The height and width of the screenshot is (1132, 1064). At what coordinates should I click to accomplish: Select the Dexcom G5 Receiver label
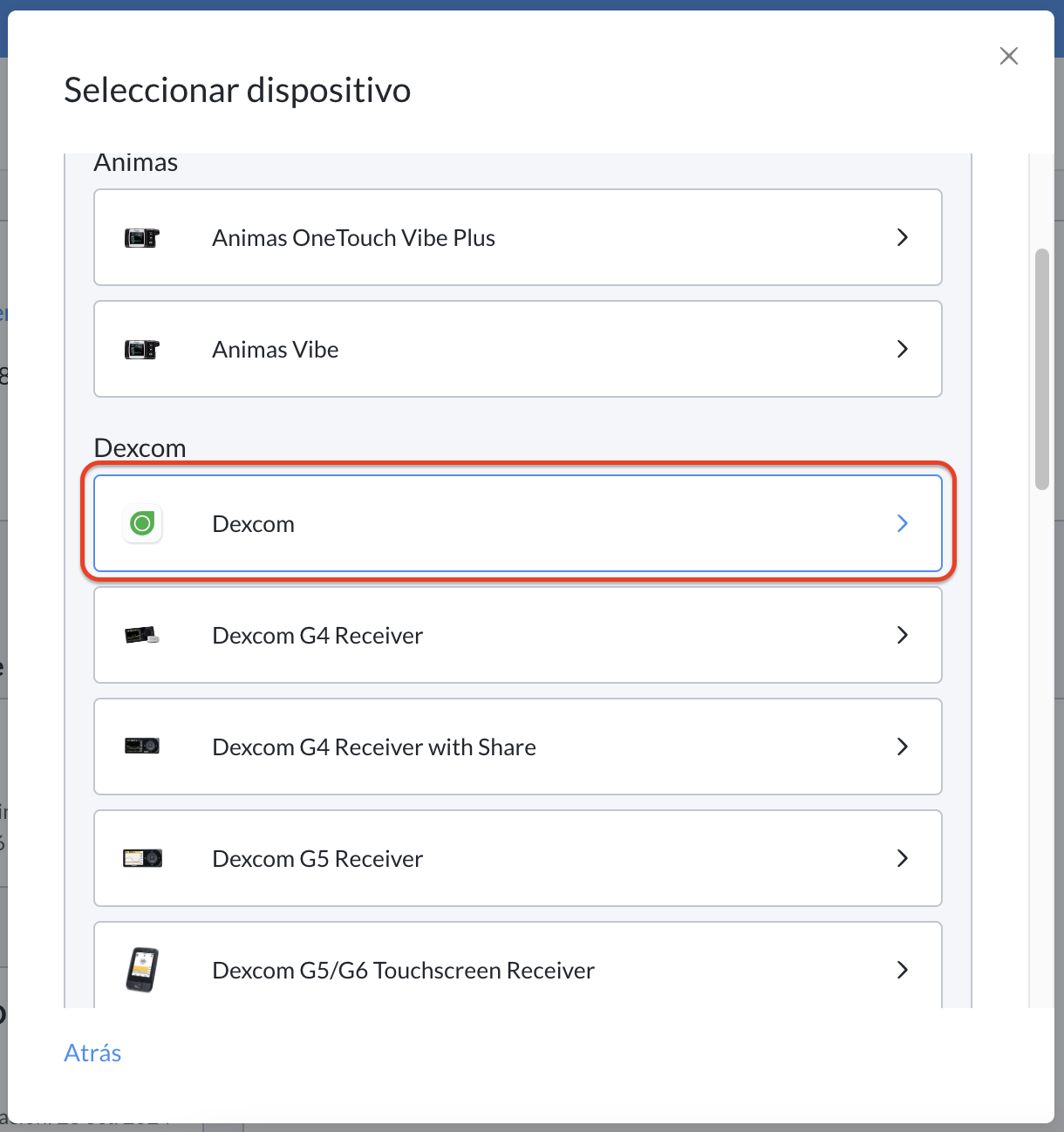[317, 859]
